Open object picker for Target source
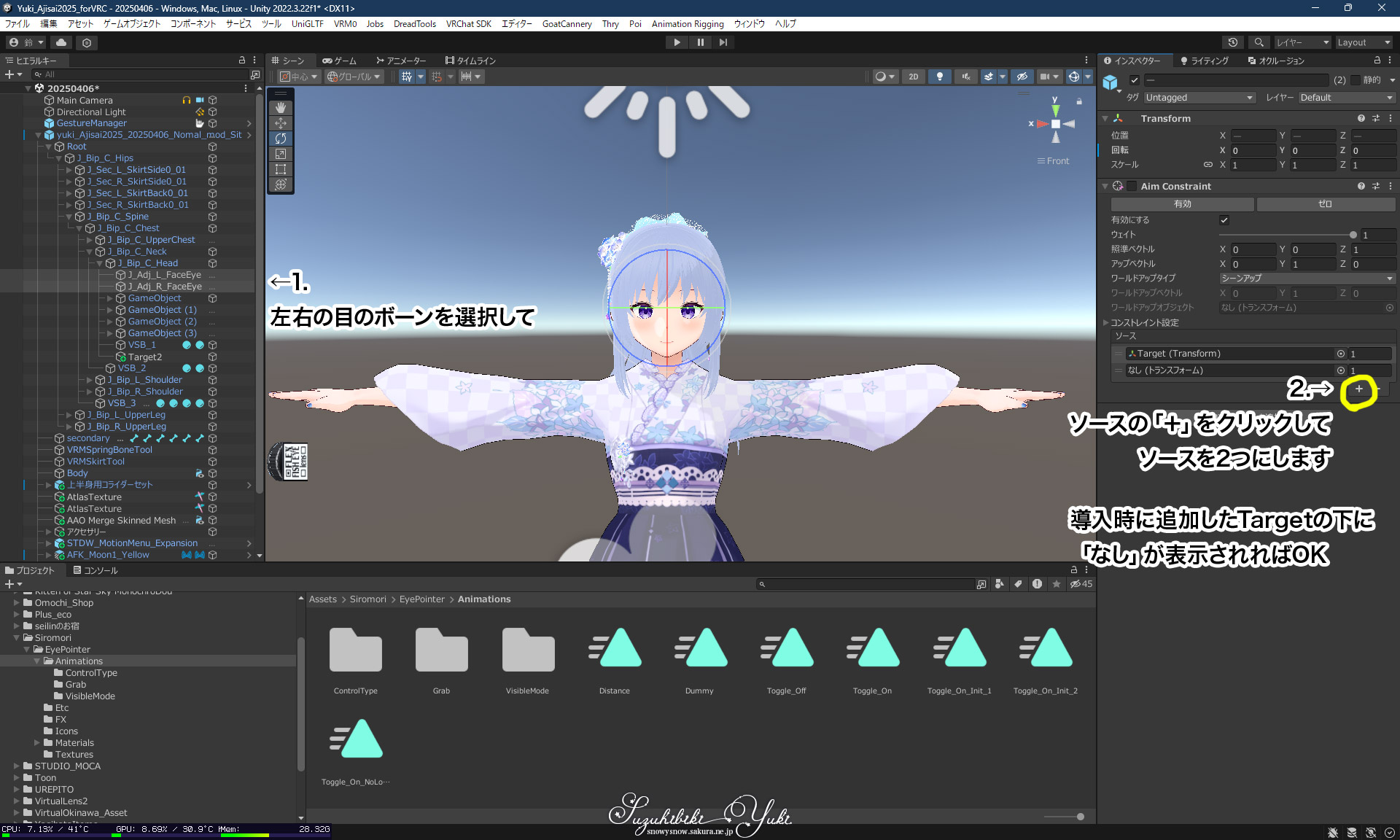1400x840 pixels. [x=1340, y=354]
